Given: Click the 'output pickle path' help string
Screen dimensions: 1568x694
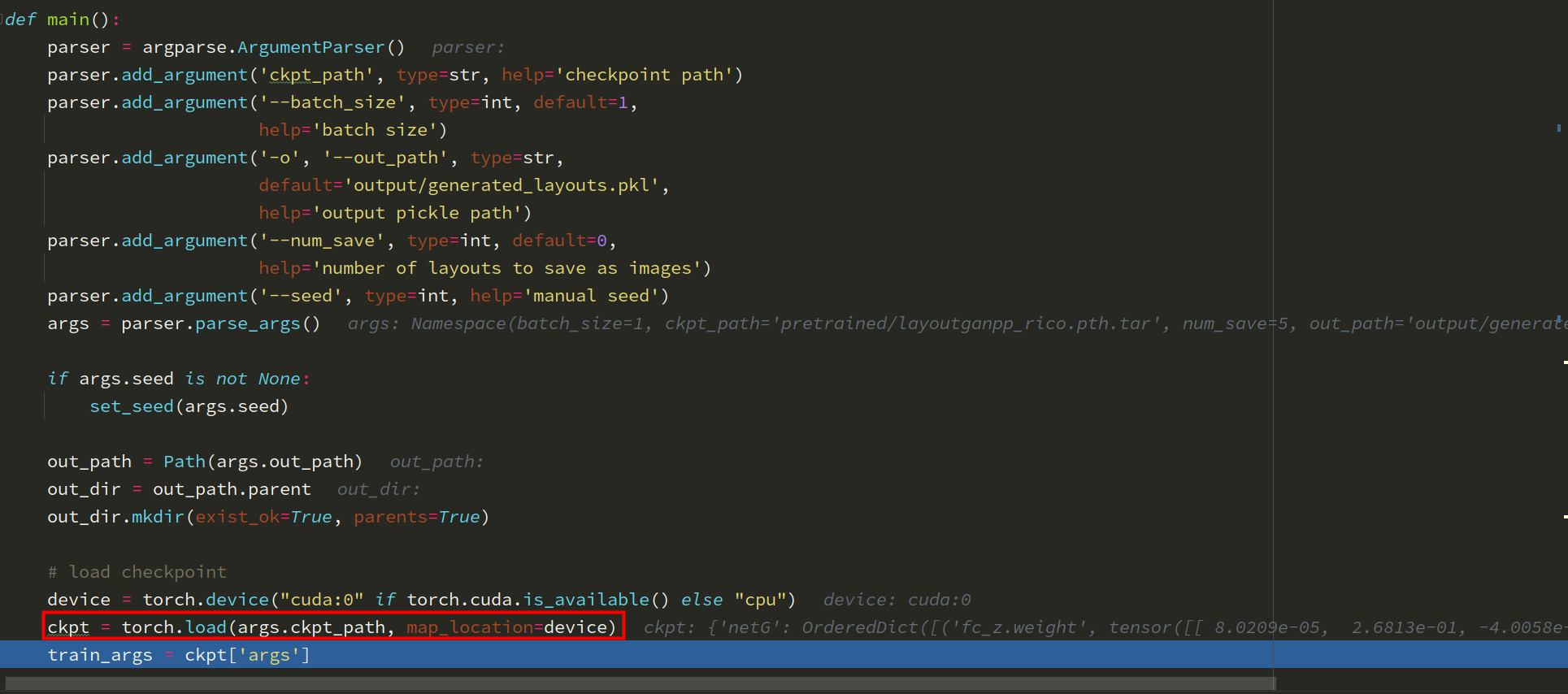Looking at the screenshot, I should [416, 213].
